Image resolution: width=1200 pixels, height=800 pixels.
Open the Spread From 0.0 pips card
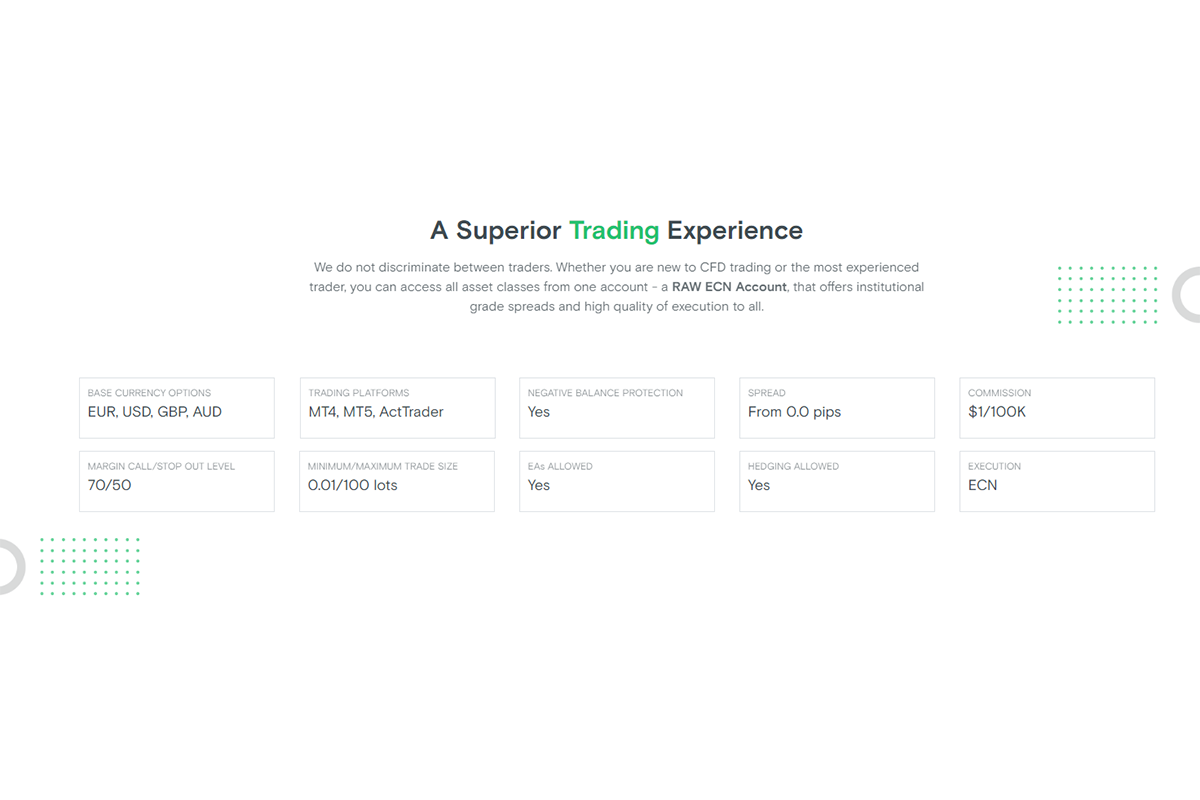click(x=837, y=408)
